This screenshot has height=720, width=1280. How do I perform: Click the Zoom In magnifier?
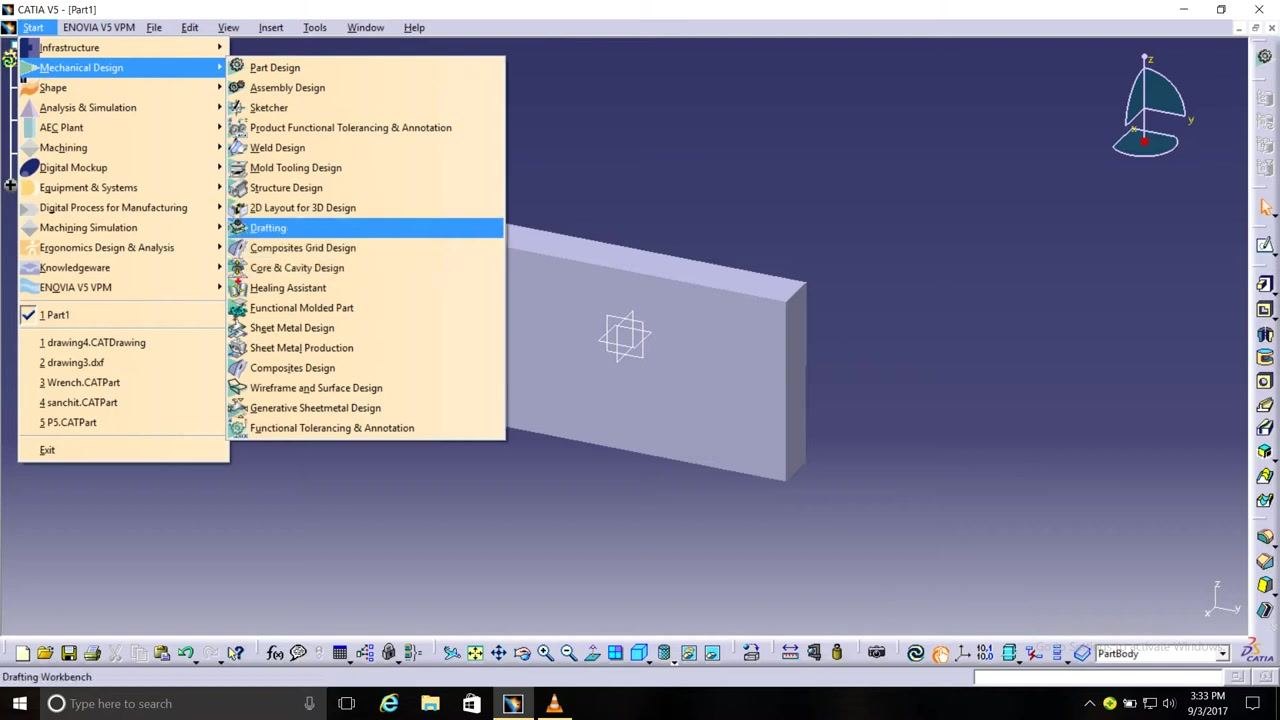pyautogui.click(x=545, y=653)
